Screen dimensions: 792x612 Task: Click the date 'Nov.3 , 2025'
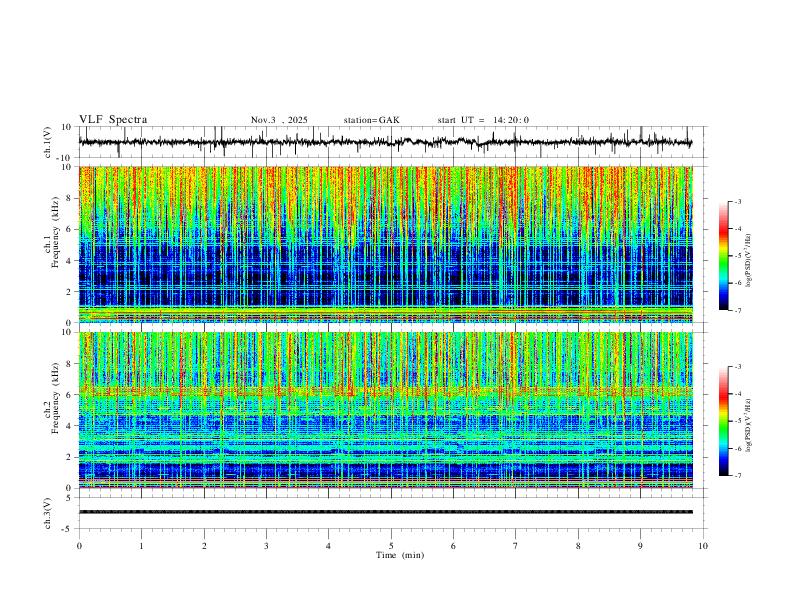coord(279,120)
